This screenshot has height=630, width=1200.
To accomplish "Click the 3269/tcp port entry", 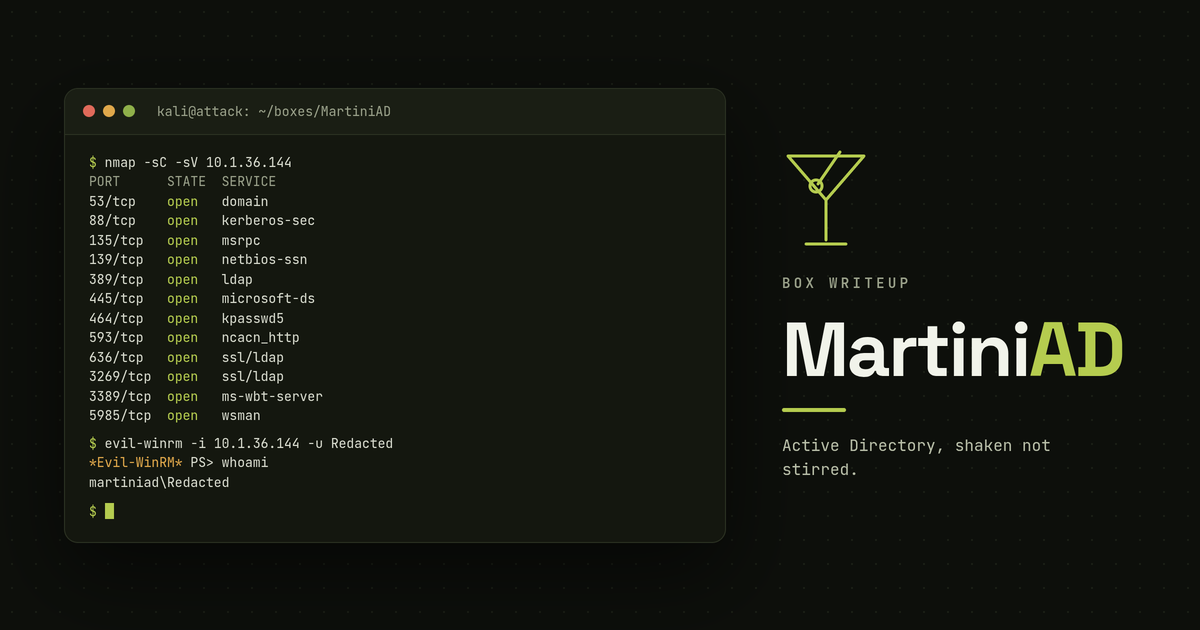I will pos(120,377).
